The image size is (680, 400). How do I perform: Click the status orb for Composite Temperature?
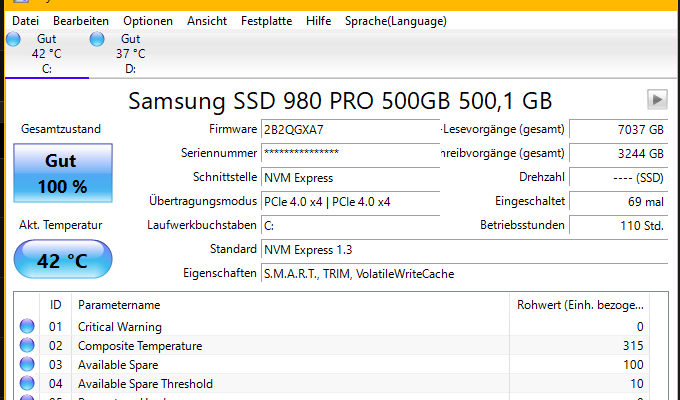click(27, 345)
